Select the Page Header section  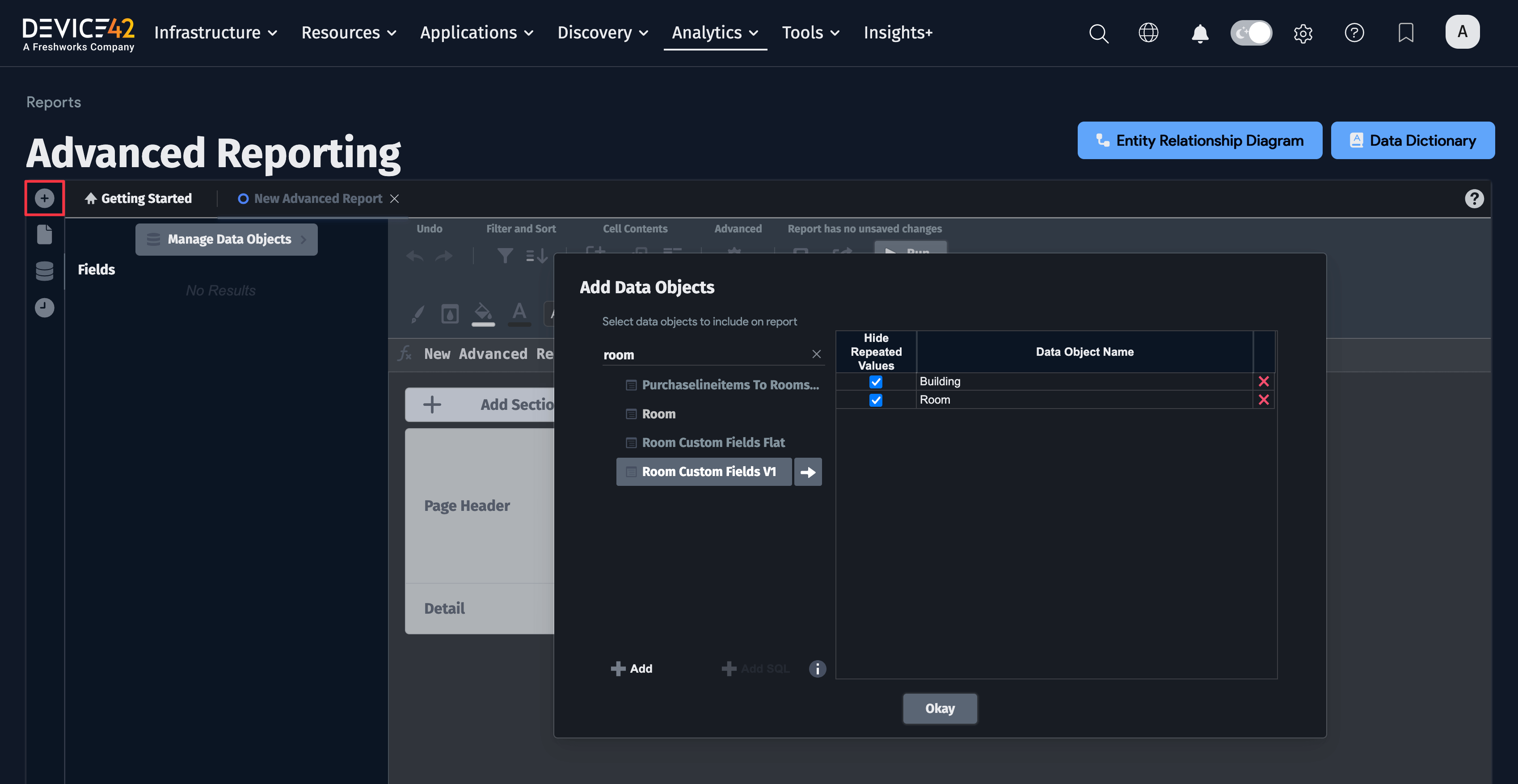coord(479,506)
